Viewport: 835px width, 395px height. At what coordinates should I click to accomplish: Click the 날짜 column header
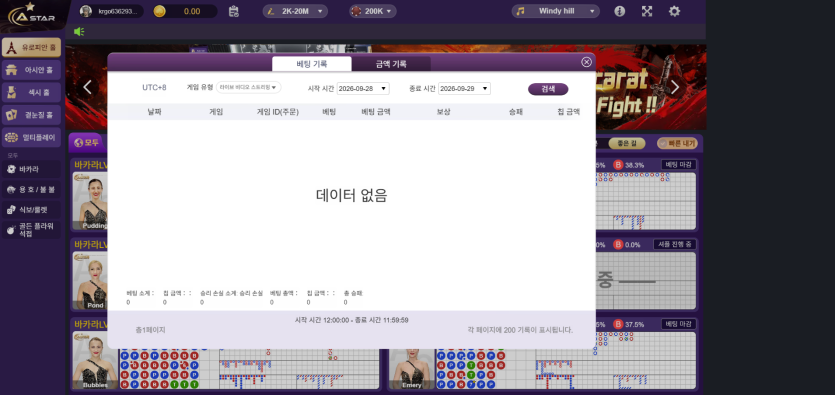click(154, 112)
